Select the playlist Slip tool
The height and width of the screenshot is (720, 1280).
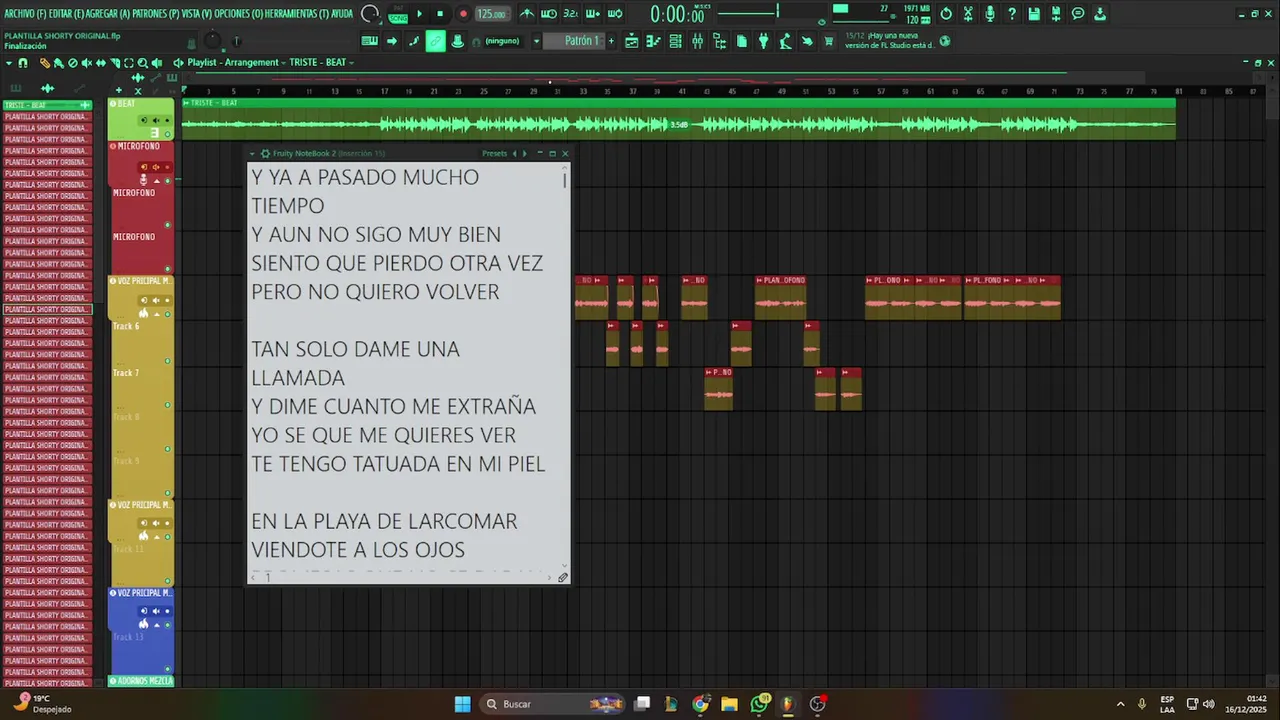pos(101,62)
